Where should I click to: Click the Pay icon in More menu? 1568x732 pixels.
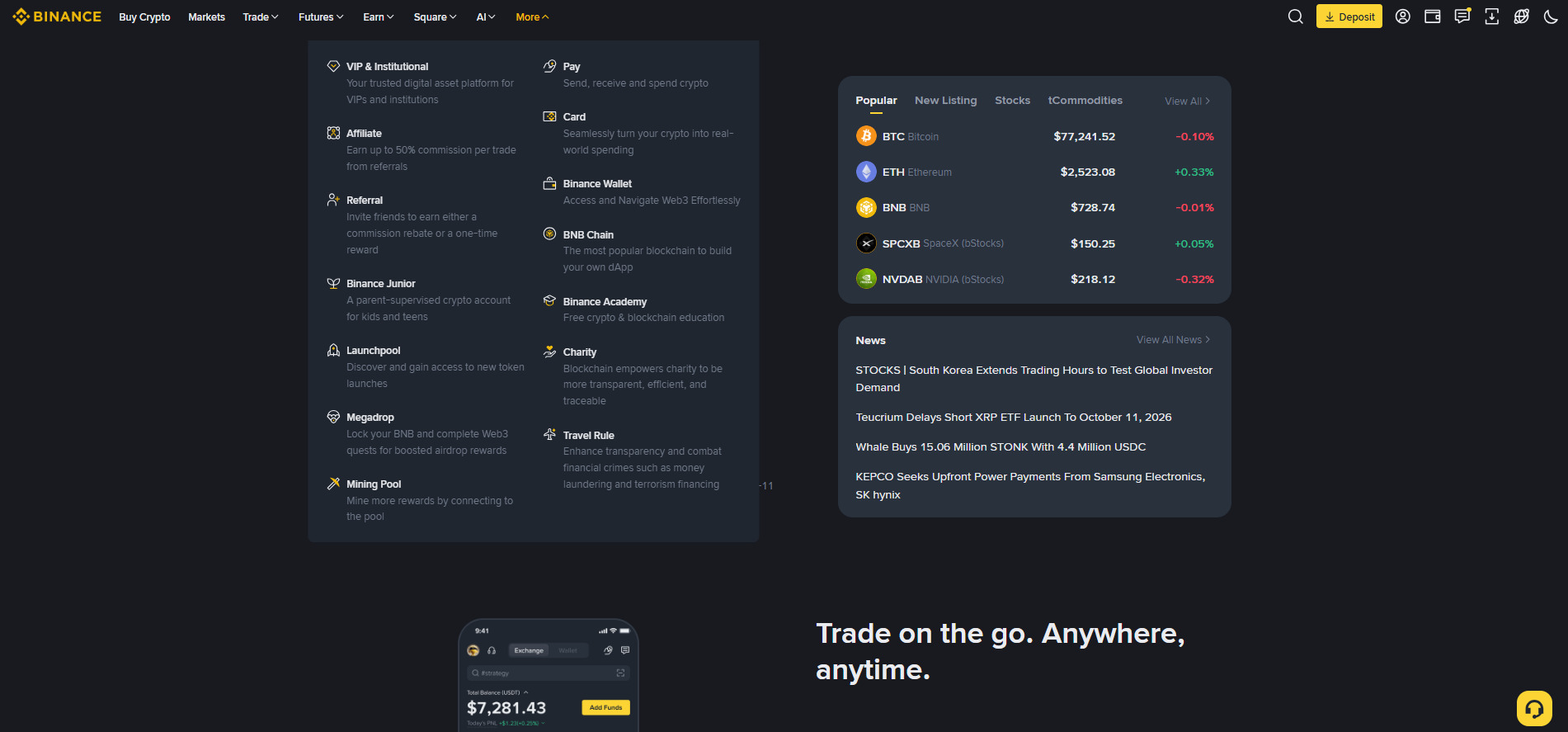549,66
